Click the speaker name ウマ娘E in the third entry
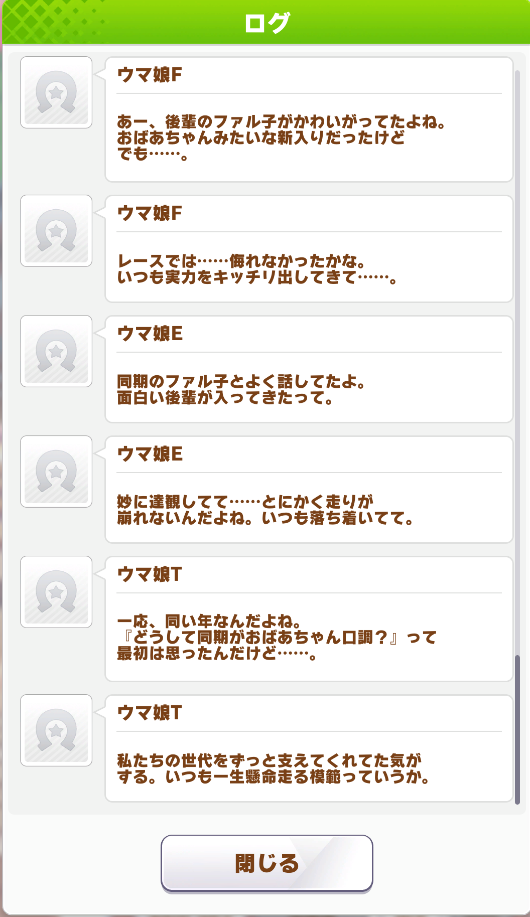The image size is (530, 917). 150,333
